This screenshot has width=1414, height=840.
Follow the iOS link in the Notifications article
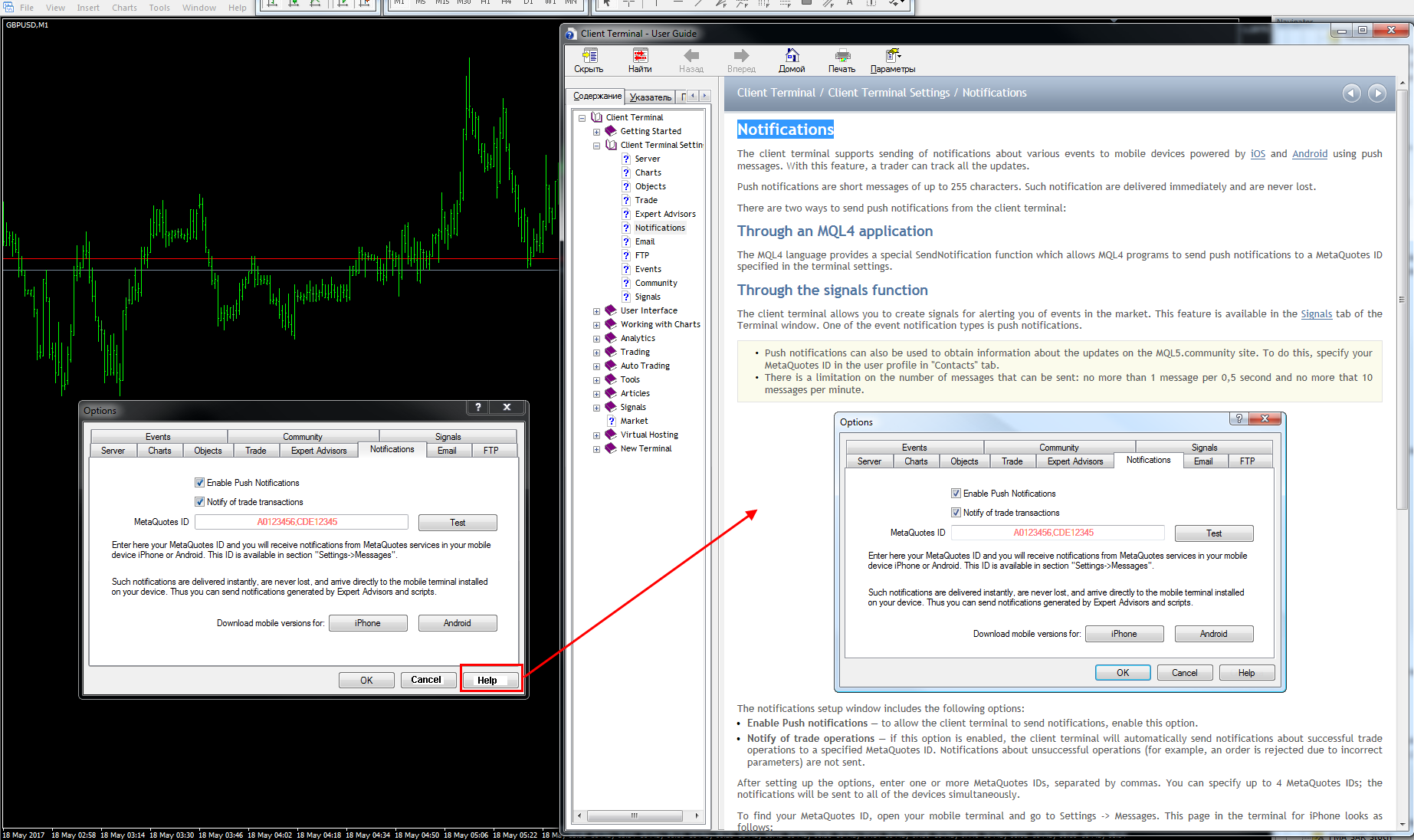pos(1258,154)
